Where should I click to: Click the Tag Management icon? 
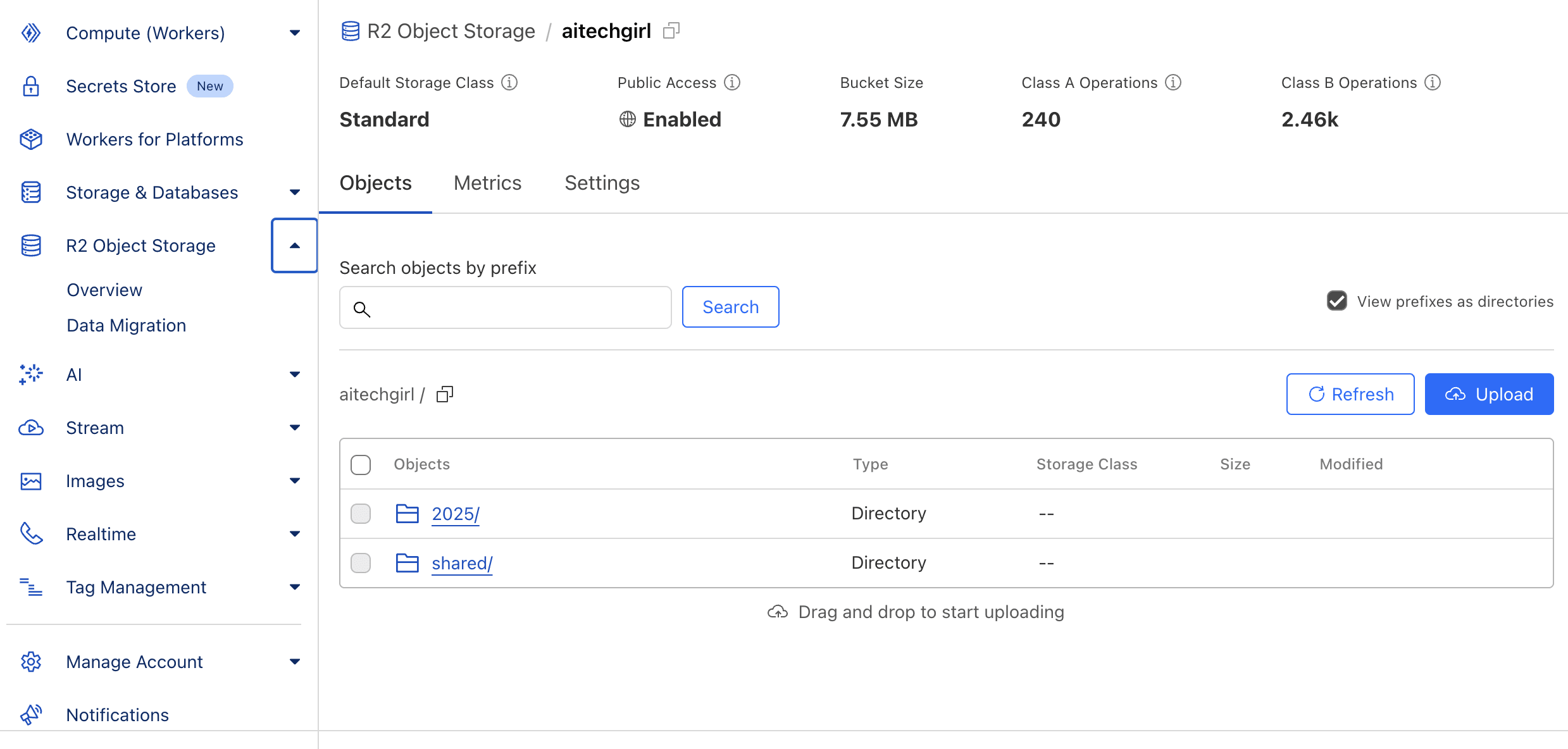pos(30,587)
